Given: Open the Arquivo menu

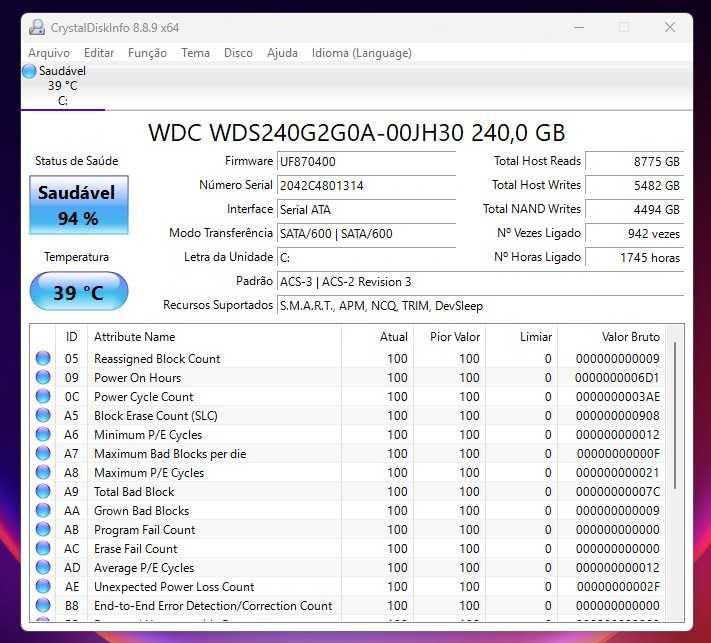Looking at the screenshot, I should pos(49,53).
